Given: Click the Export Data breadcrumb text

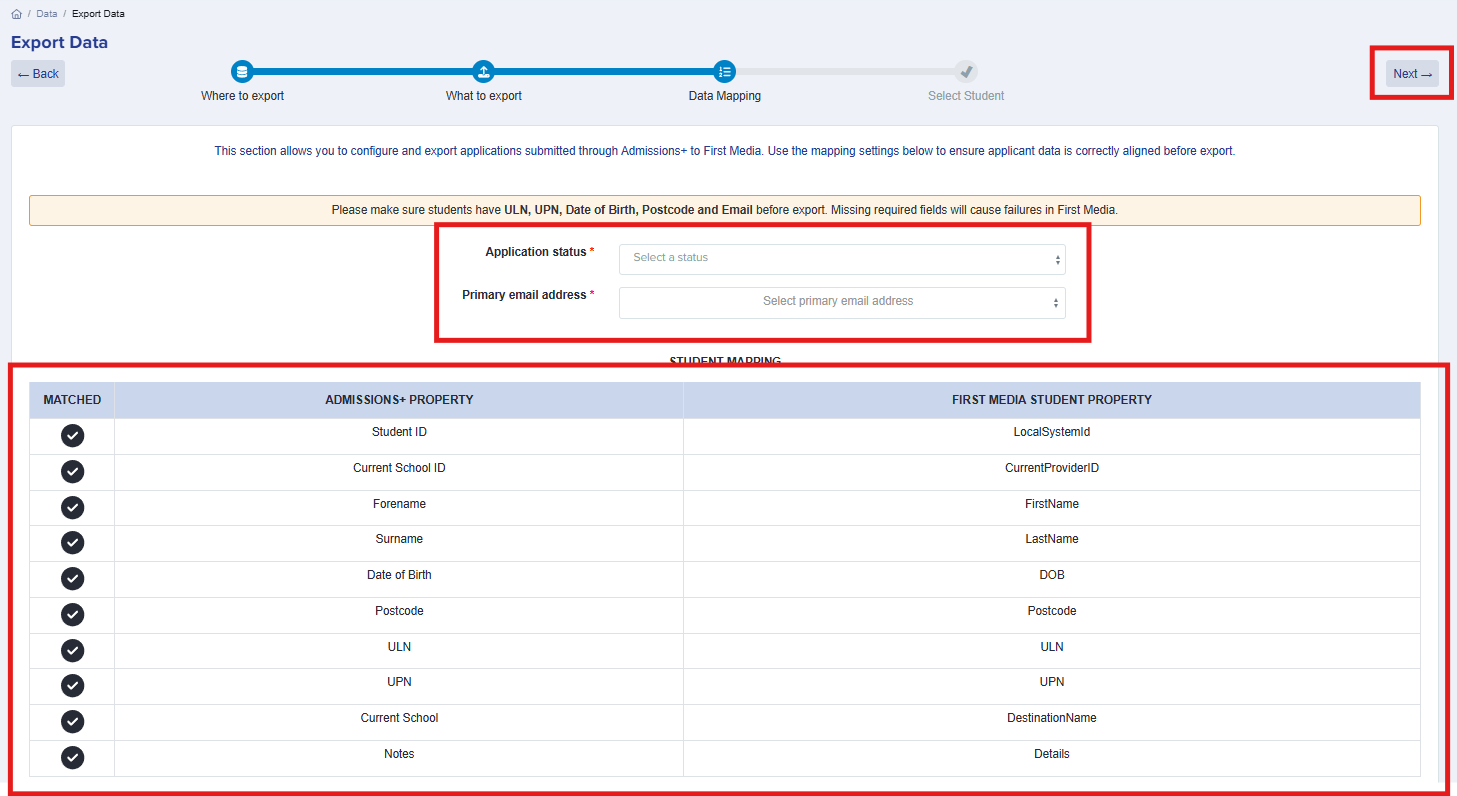Looking at the screenshot, I should coord(98,14).
